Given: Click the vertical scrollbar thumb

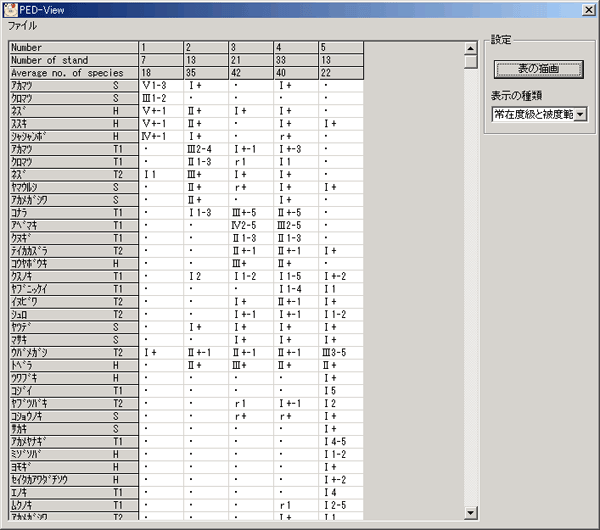Looking at the screenshot, I should tap(470, 61).
